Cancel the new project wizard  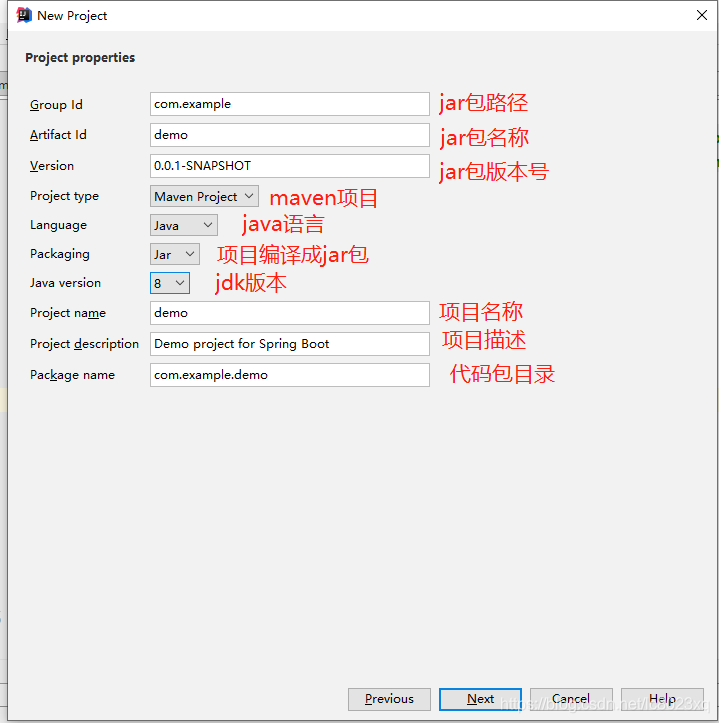coord(571,699)
